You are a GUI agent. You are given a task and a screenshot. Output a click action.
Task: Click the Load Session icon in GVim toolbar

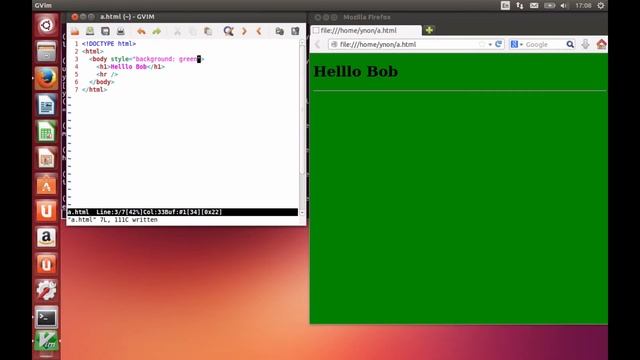pyautogui.click(x=280, y=31)
